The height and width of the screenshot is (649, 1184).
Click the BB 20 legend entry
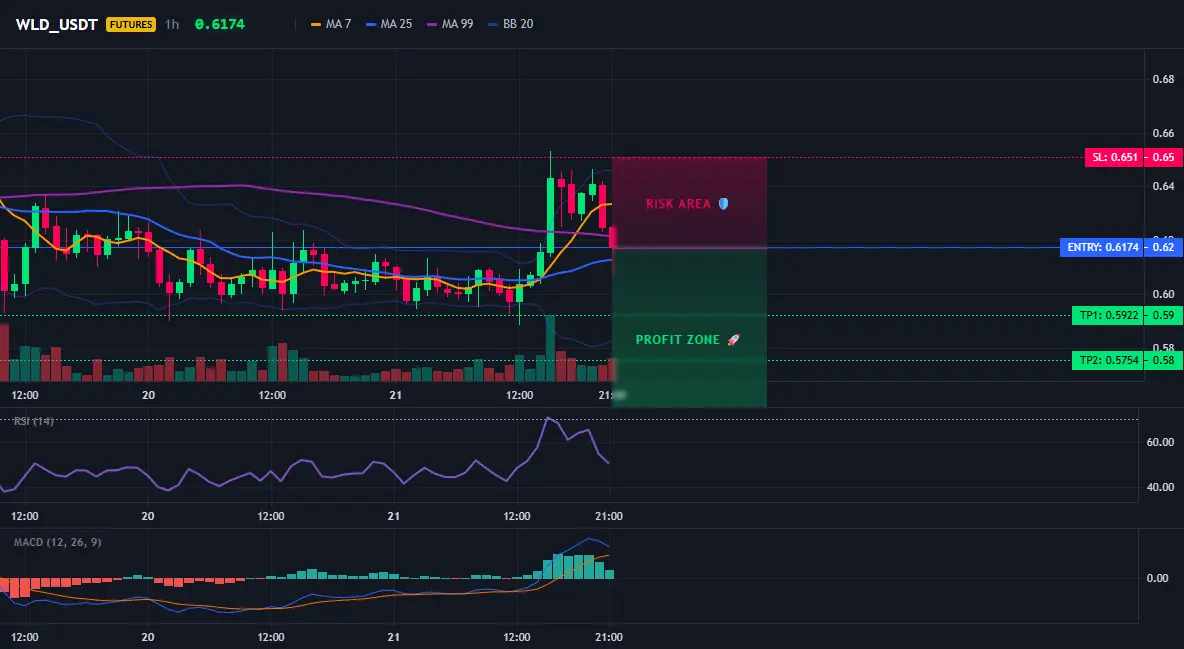510,24
